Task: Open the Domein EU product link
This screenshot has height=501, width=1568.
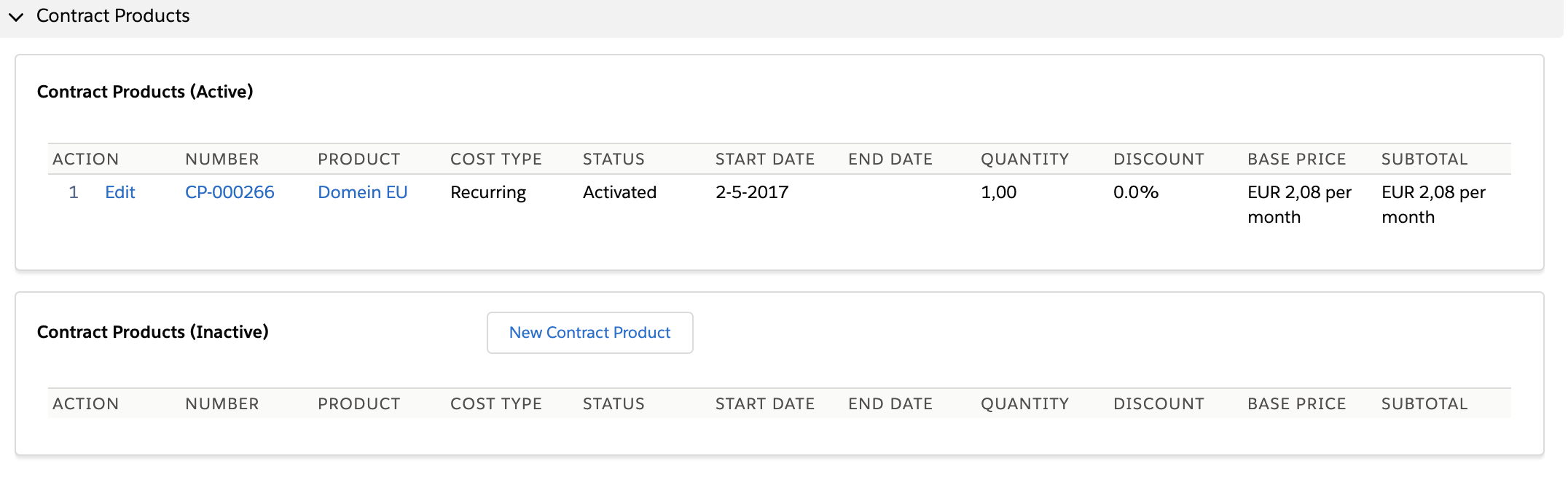Action: [x=362, y=192]
